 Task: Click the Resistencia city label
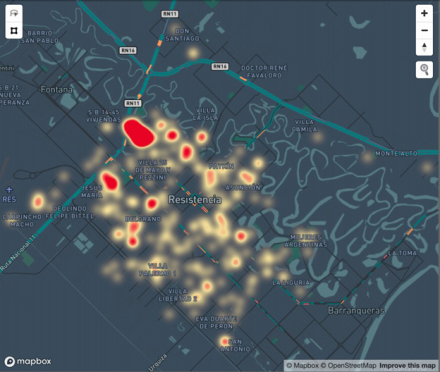(x=195, y=200)
